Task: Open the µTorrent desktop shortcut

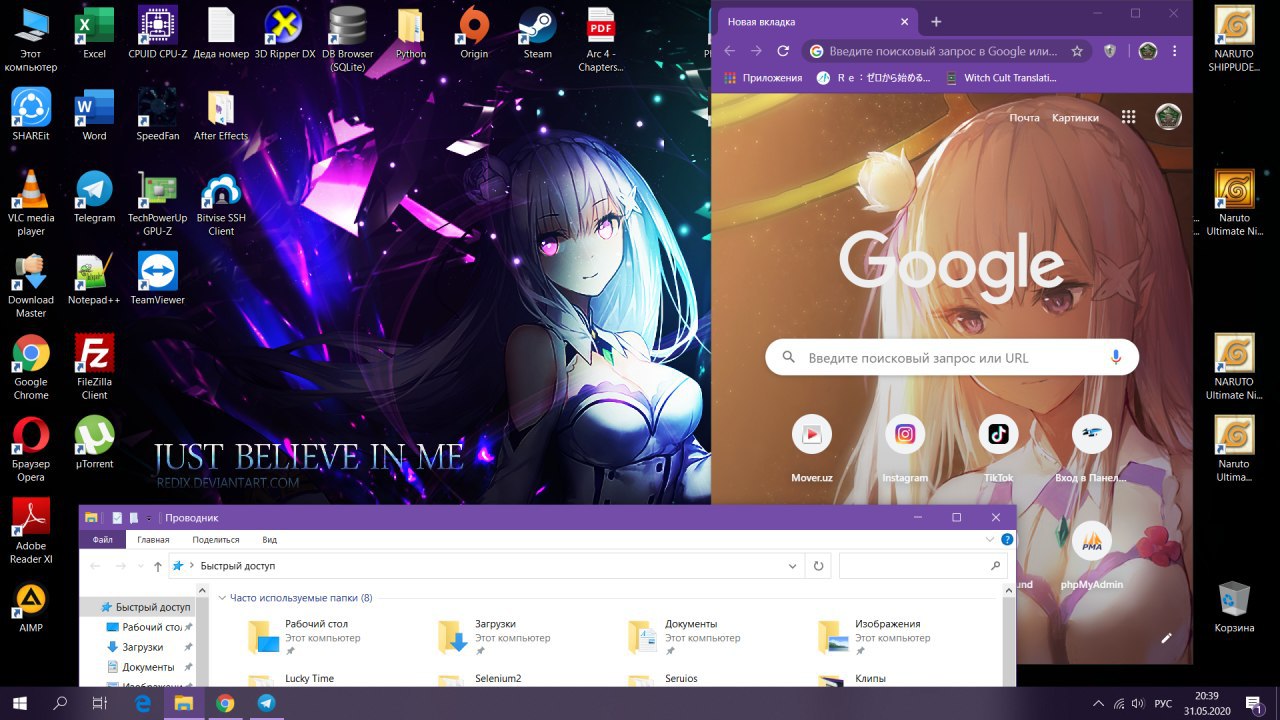Action: tap(94, 443)
